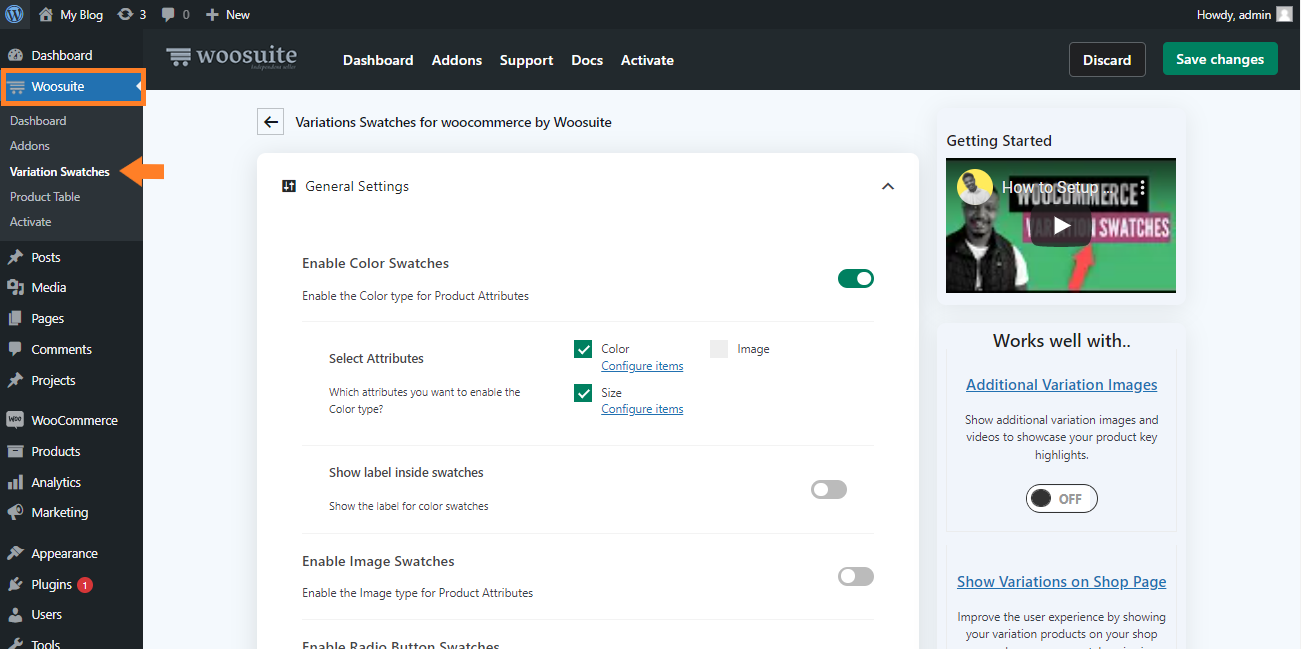Click the Woosuite cart icon in sidebar
Image resolution: width=1301 pixels, height=649 pixels.
(15, 87)
